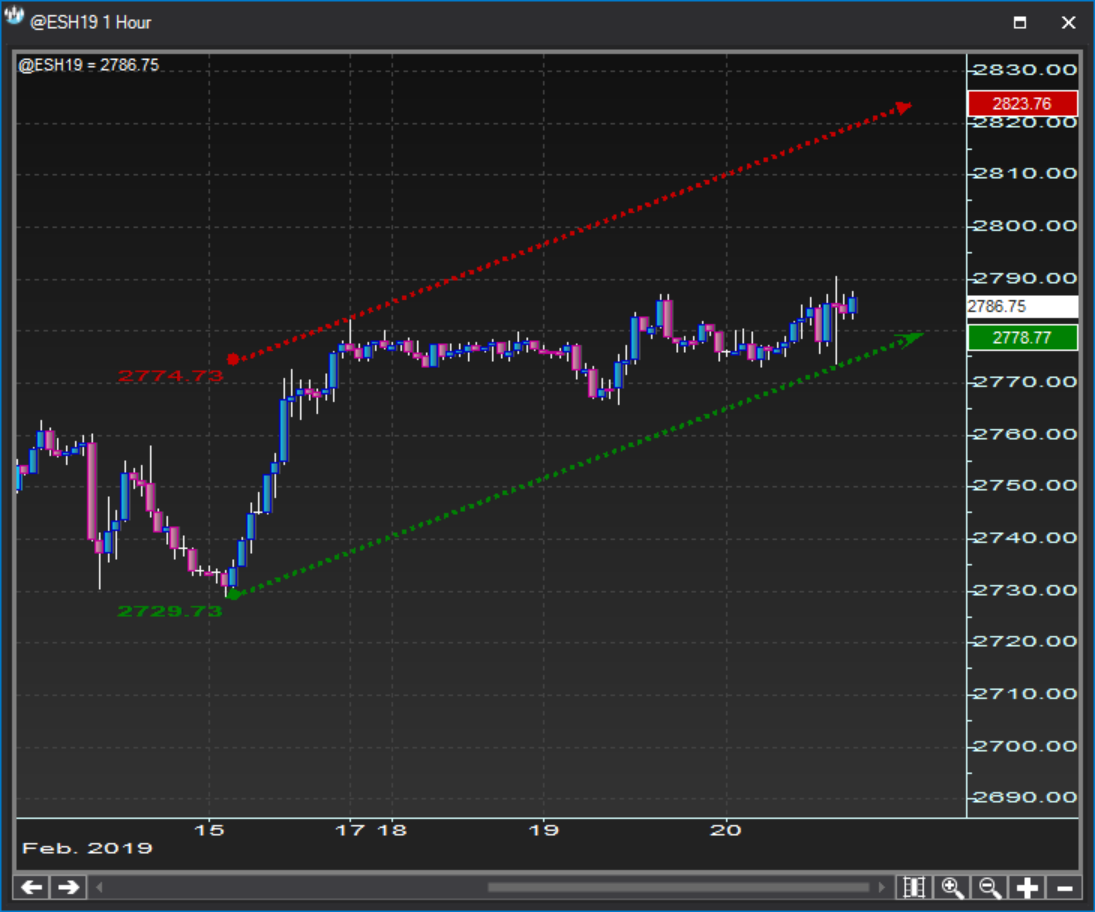Click the green starting point at 2729.73
Image resolution: width=1095 pixels, height=912 pixels.
[233, 594]
